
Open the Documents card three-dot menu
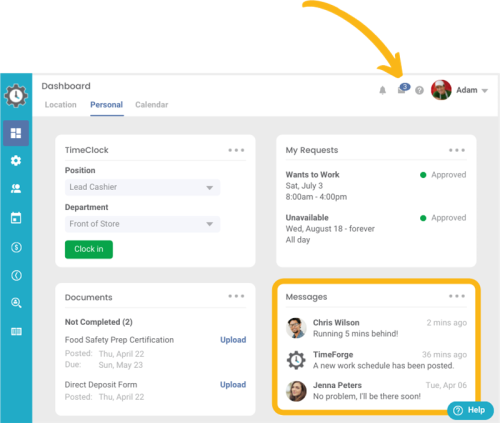236,296
